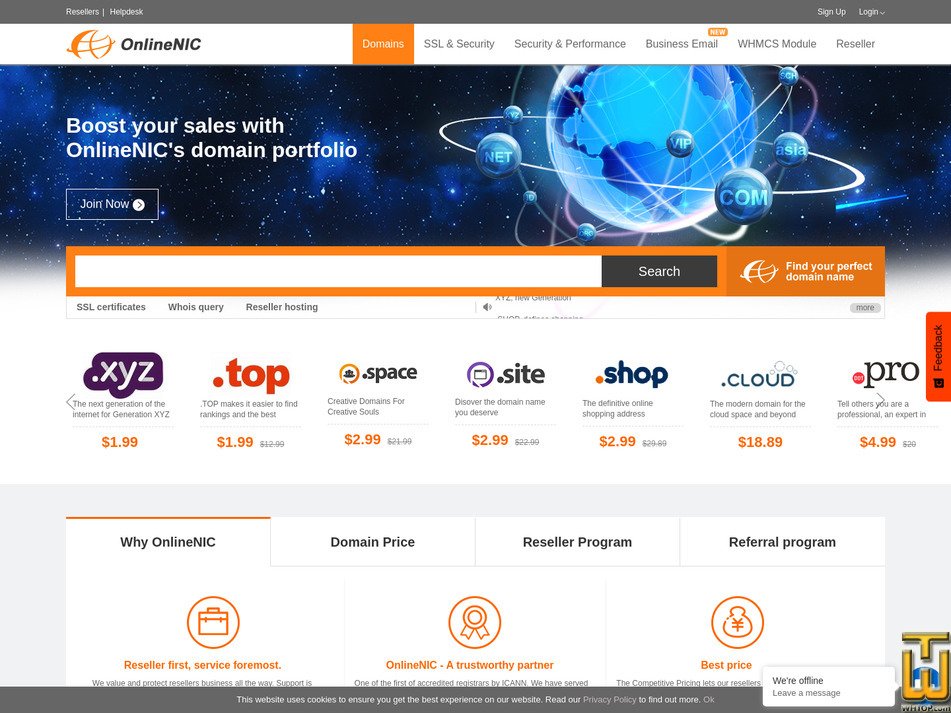Open the SSL certificates link
The width and height of the screenshot is (951, 713).
tap(111, 307)
